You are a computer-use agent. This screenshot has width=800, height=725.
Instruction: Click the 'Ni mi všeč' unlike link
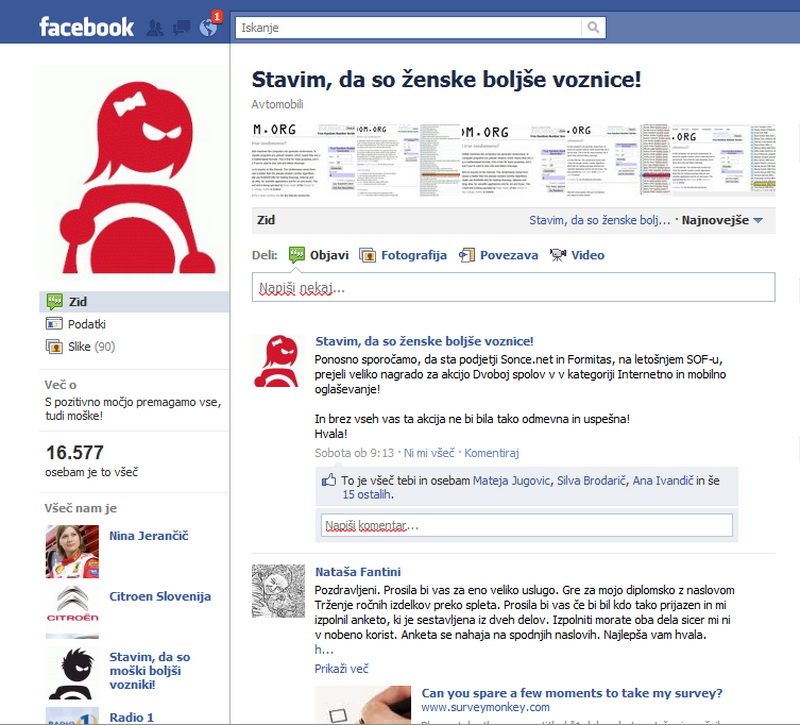point(429,453)
